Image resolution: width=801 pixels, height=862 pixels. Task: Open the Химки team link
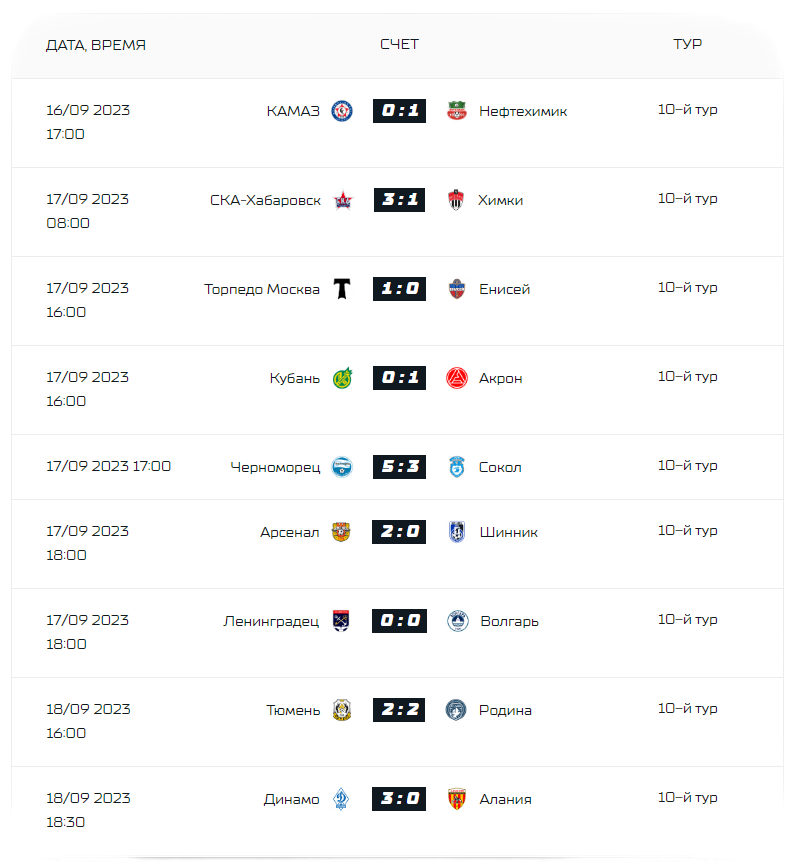coord(500,200)
